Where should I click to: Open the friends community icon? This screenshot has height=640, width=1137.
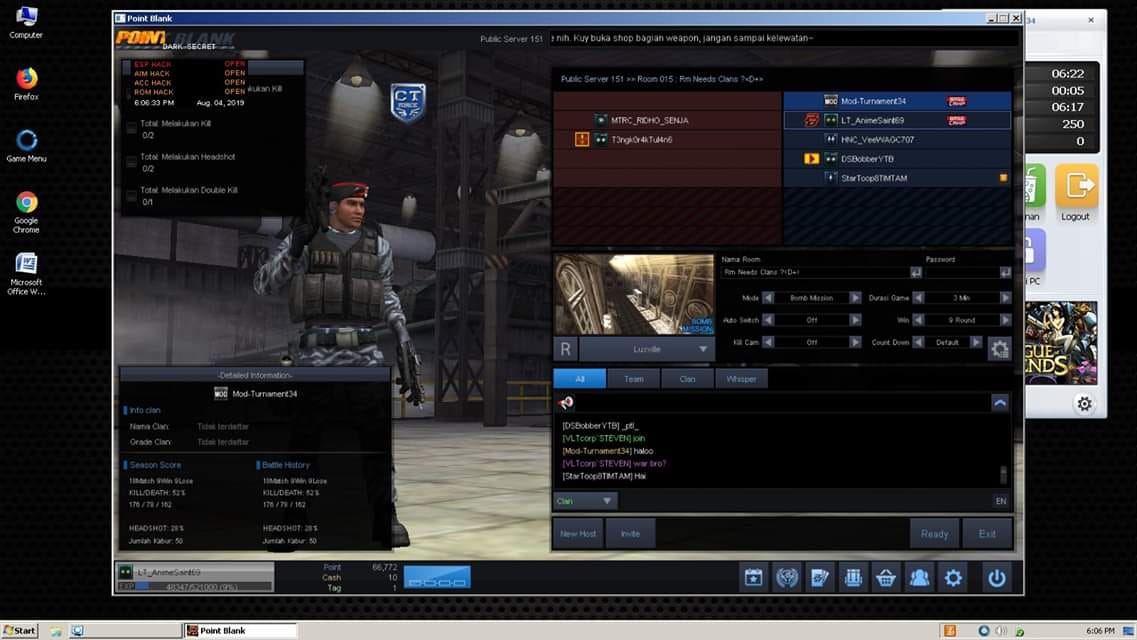pos(919,578)
